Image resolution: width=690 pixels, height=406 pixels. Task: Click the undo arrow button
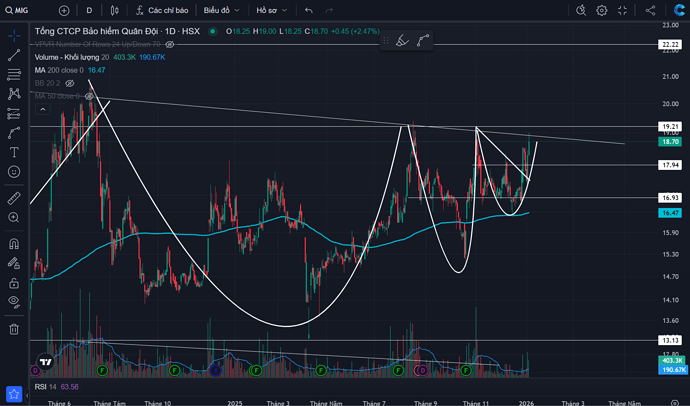[x=309, y=10]
